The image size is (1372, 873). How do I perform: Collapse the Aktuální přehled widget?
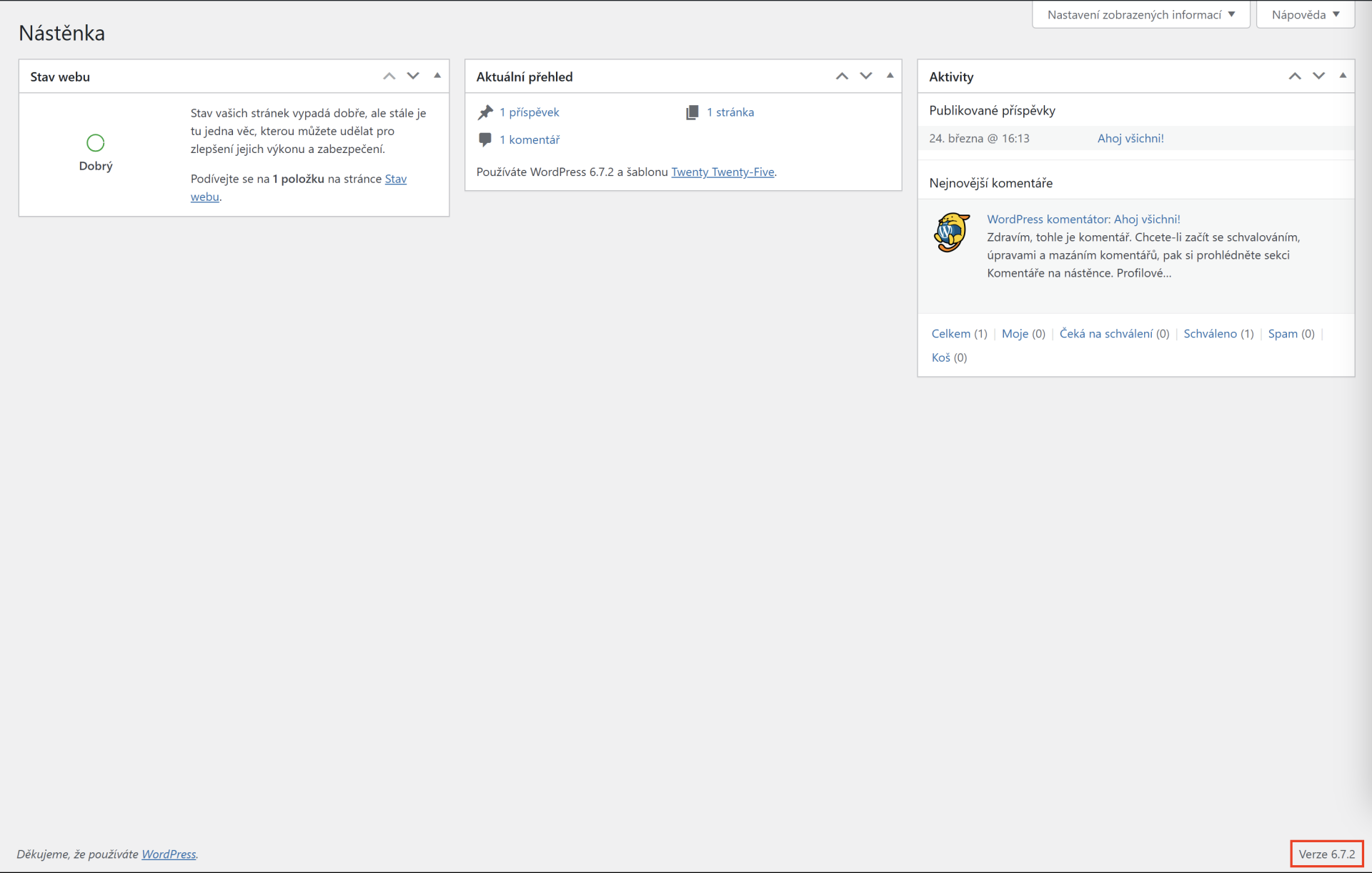pos(890,76)
